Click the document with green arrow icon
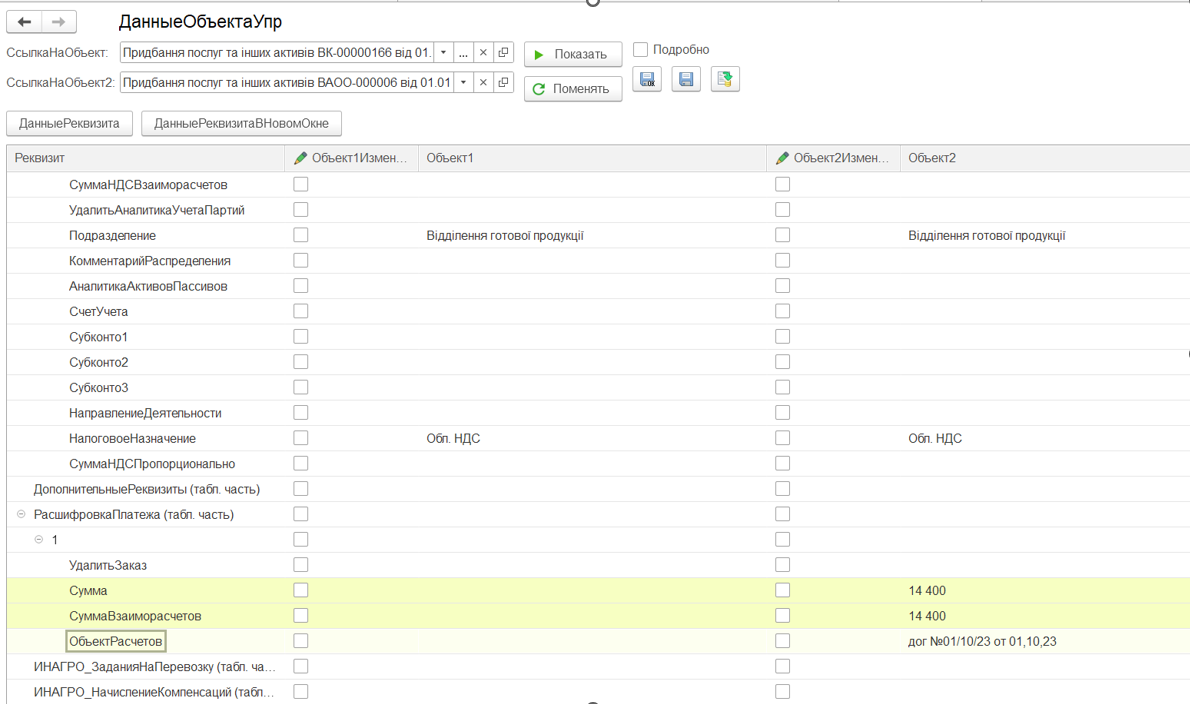 pos(725,79)
